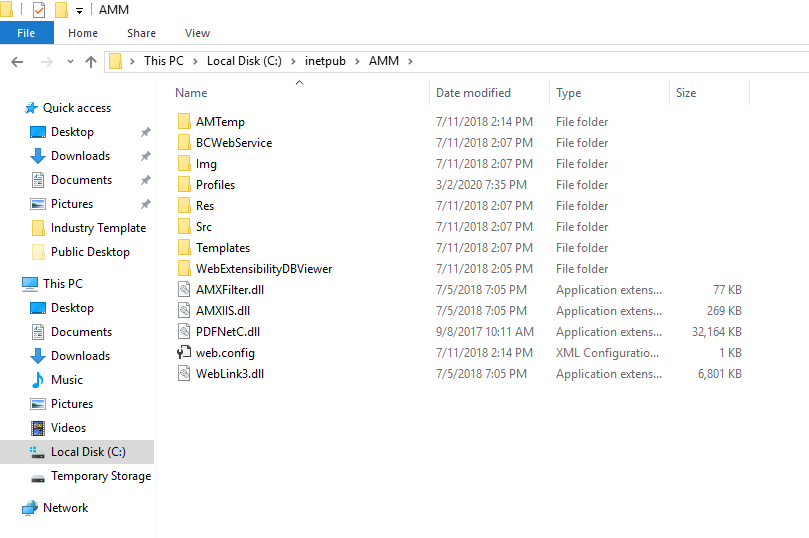Select Quick access in navigation pane
This screenshot has height=538, width=809.
tap(76, 108)
